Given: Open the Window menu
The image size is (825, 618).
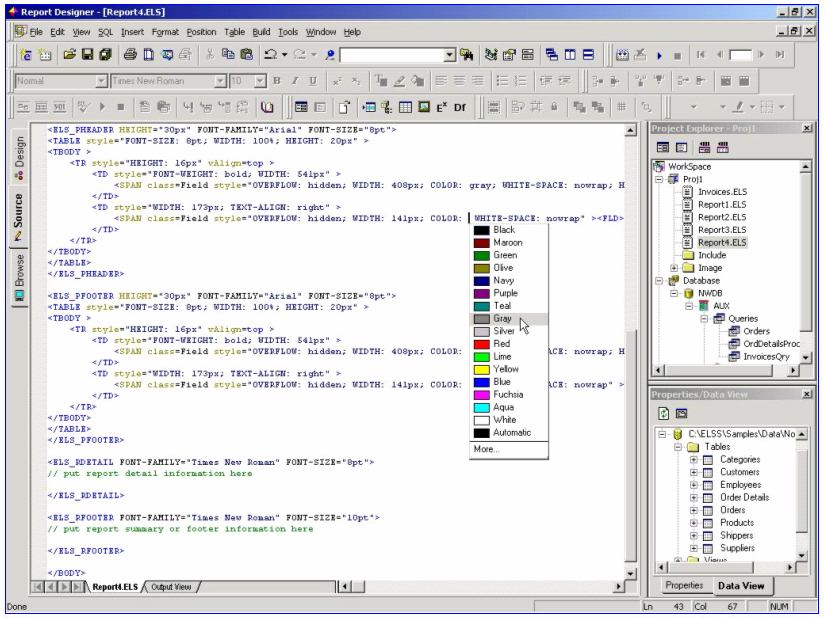Looking at the screenshot, I should [321, 32].
